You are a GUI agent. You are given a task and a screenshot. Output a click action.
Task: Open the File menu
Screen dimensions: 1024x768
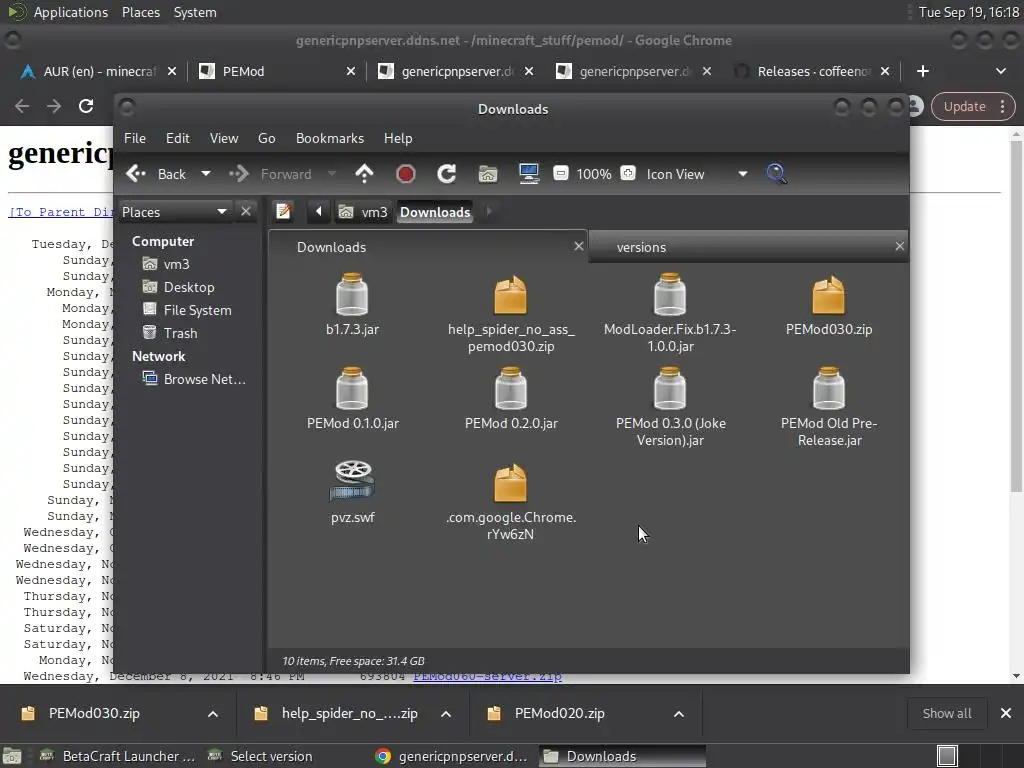[x=135, y=138]
